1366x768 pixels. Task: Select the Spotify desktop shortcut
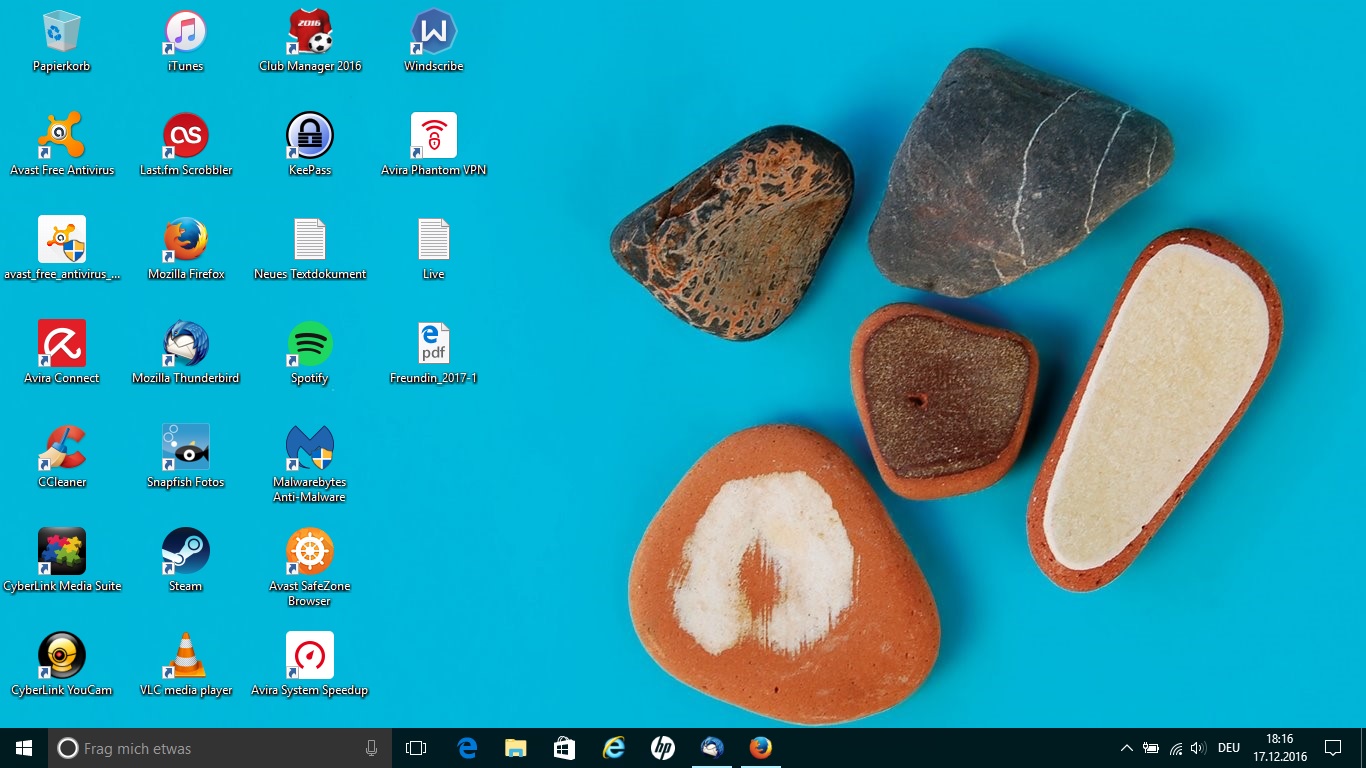pos(310,353)
